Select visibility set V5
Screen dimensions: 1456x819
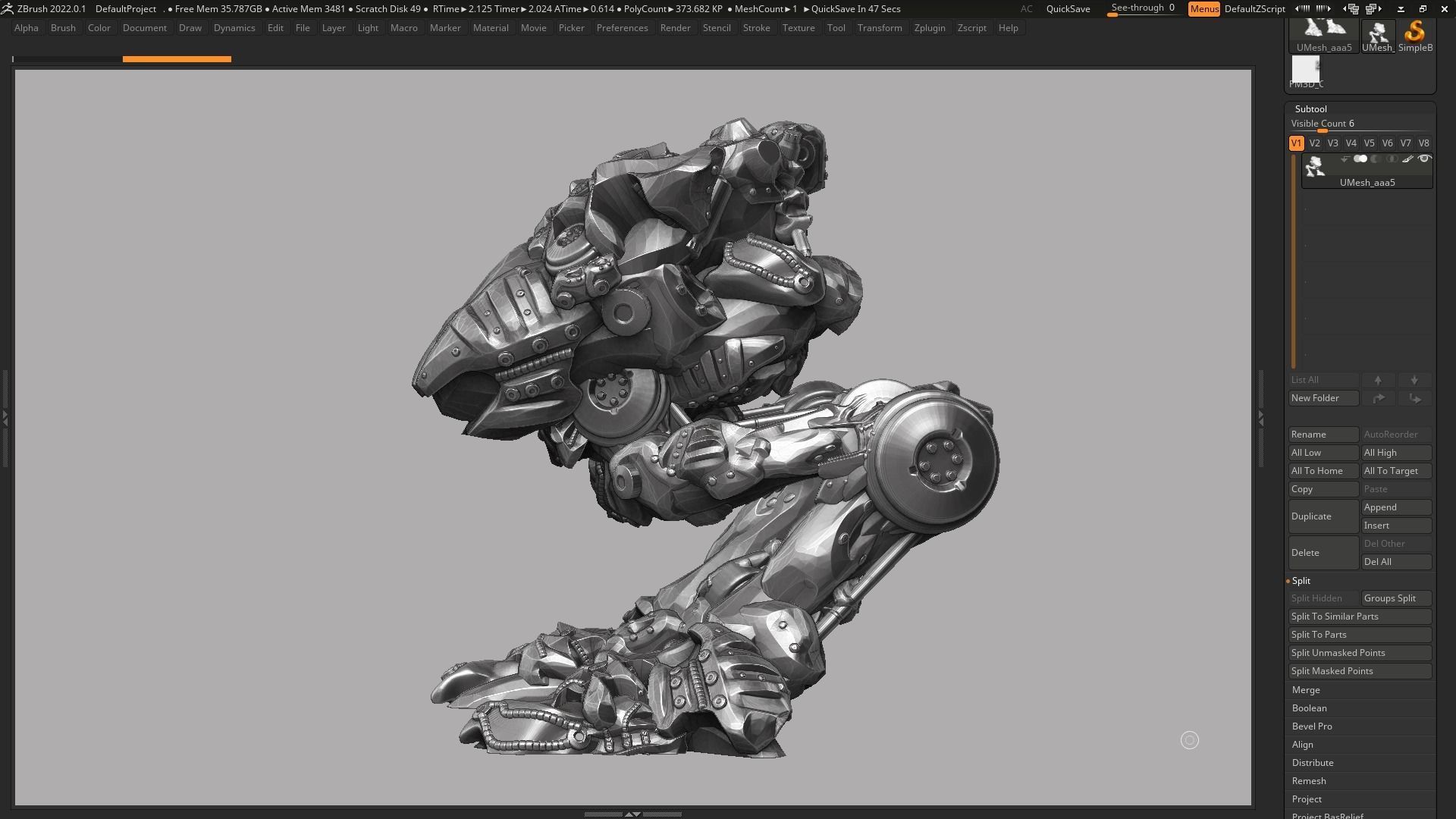(1369, 143)
